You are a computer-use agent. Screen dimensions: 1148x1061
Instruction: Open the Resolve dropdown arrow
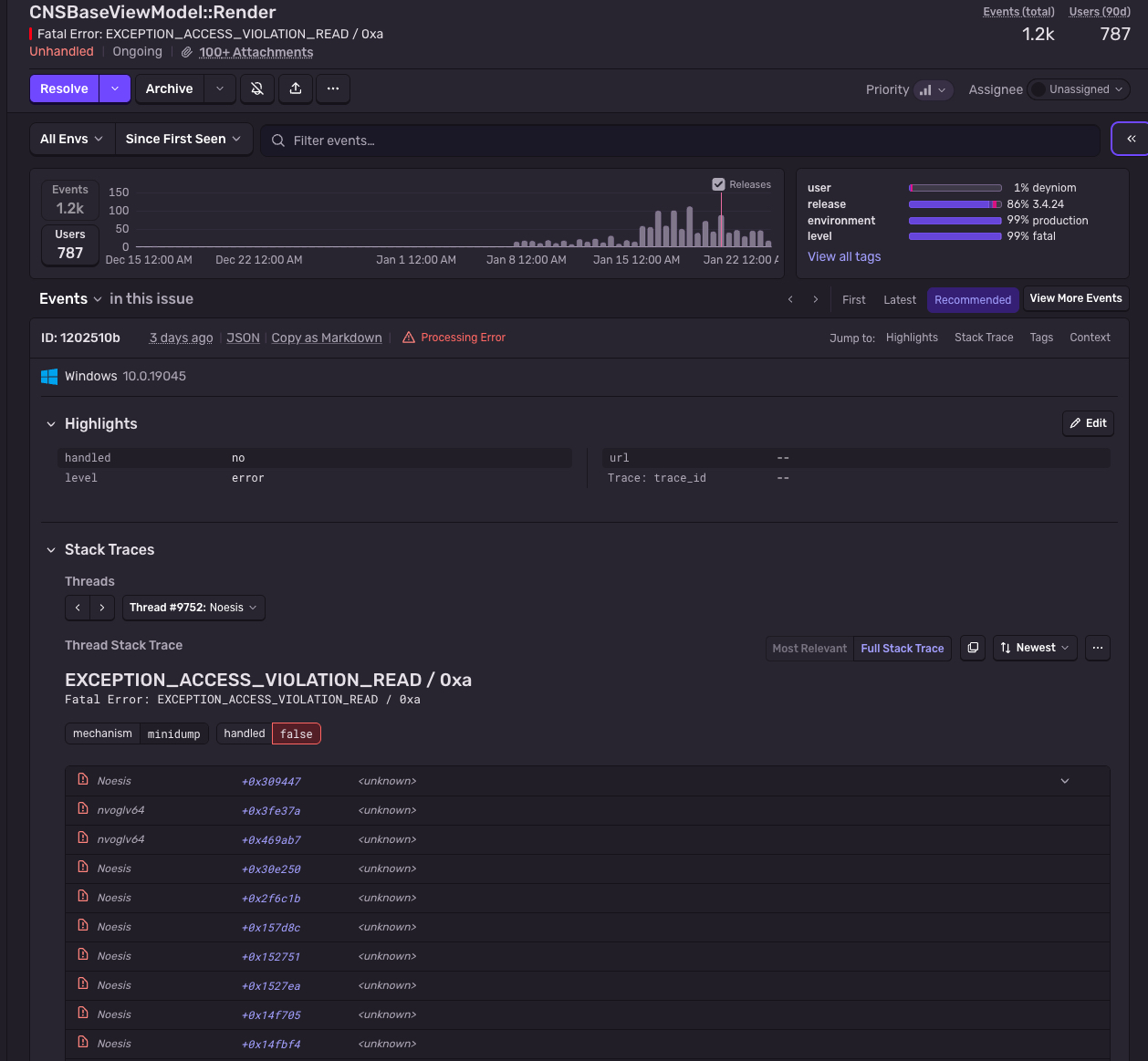(115, 88)
